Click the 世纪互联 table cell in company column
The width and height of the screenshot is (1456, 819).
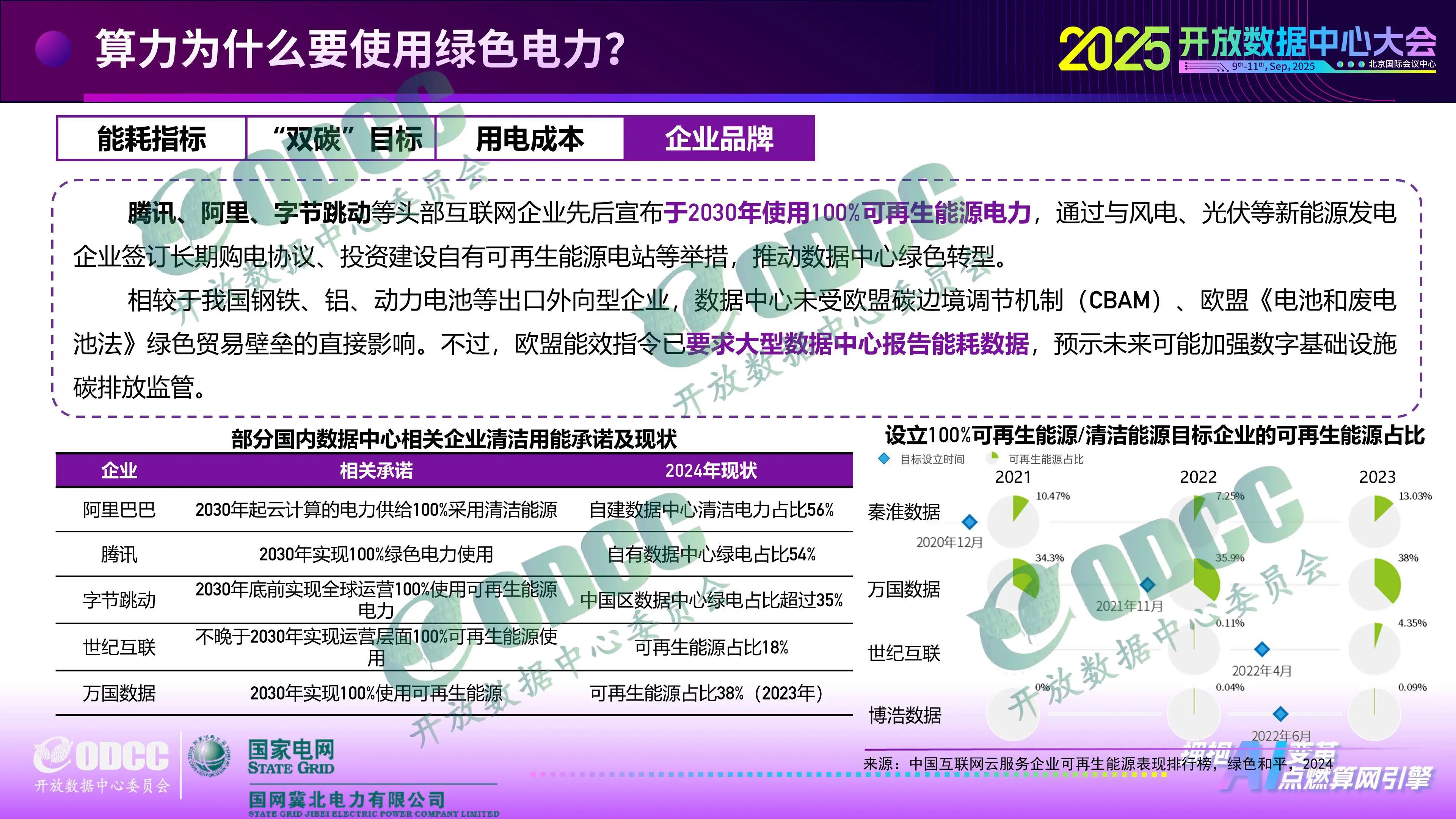(119, 647)
